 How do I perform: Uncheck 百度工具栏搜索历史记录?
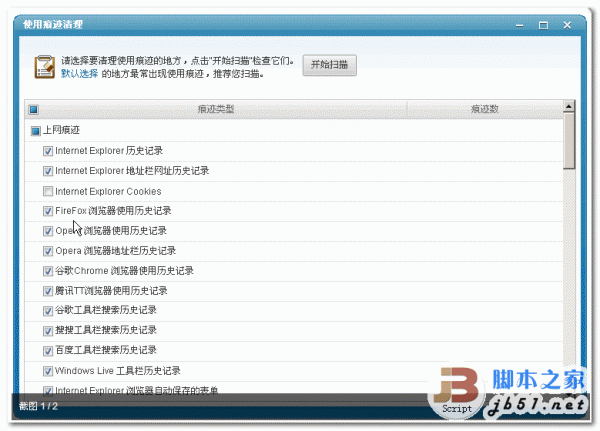pyautogui.click(x=48, y=351)
